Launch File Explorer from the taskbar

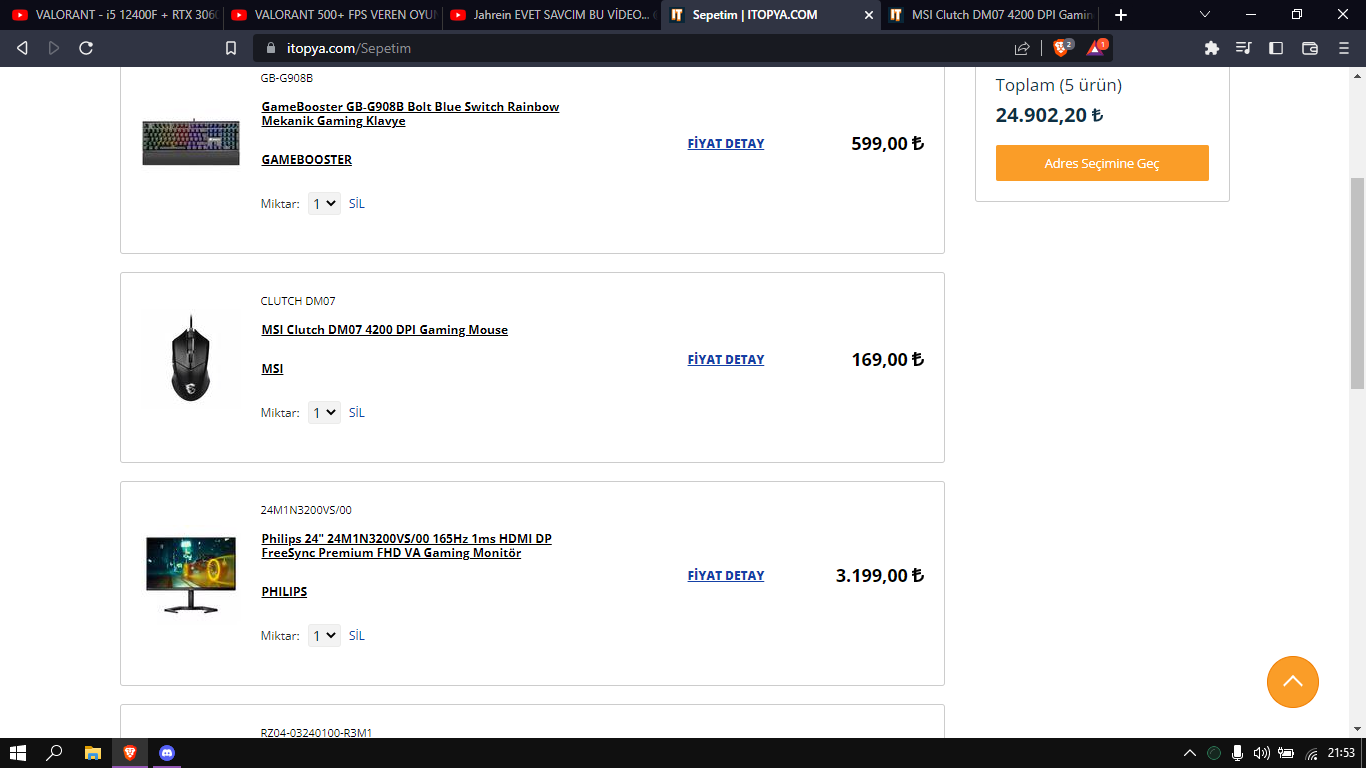92,753
